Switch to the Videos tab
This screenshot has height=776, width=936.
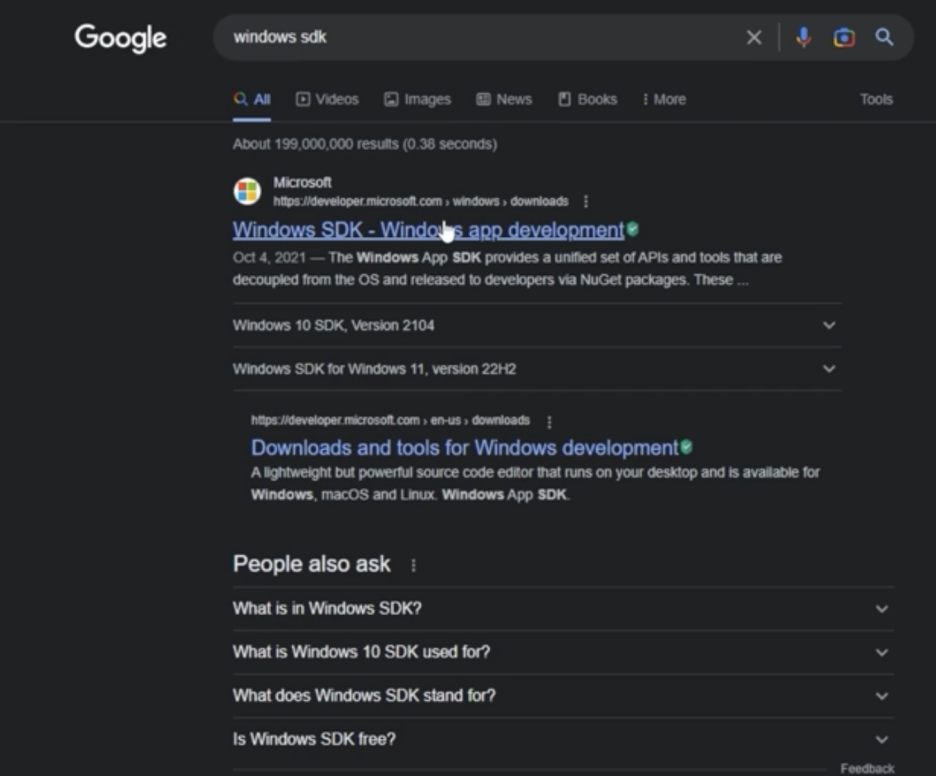coord(327,100)
